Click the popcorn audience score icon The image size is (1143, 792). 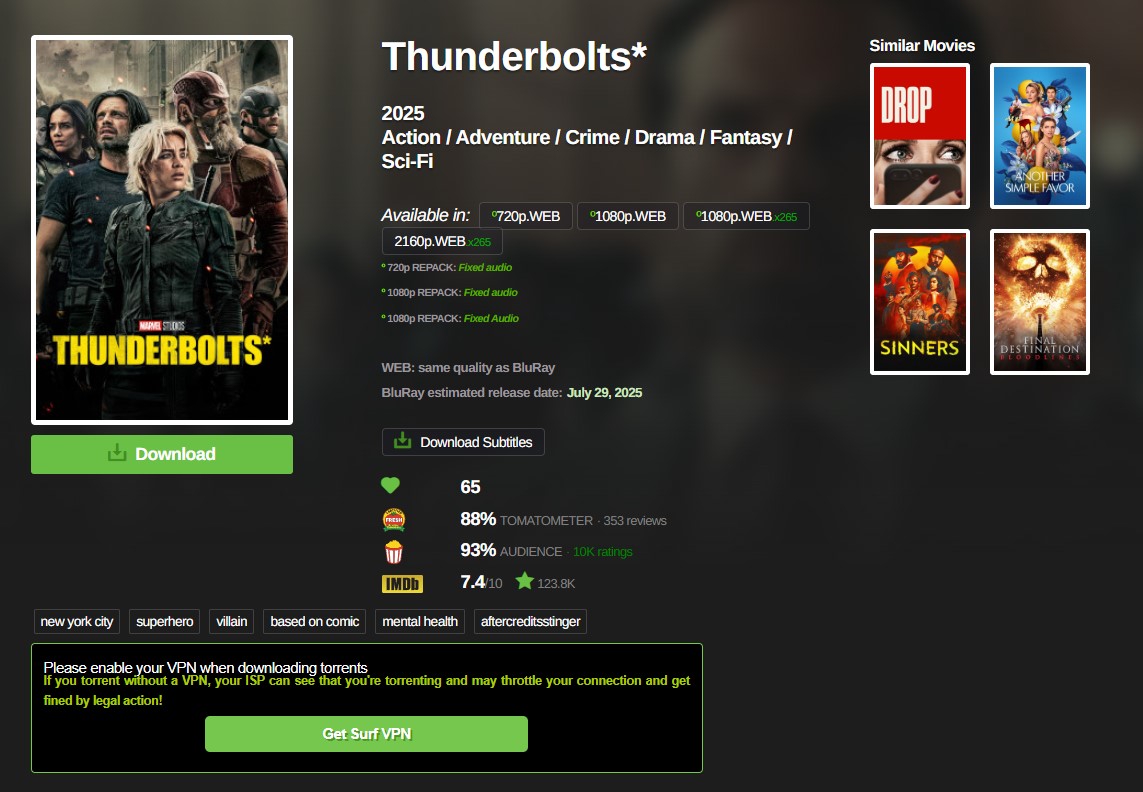[394, 551]
